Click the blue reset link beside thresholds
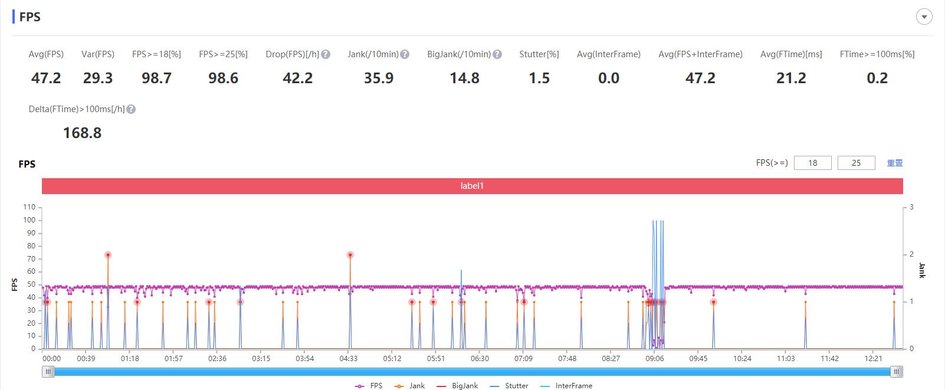 (x=894, y=163)
